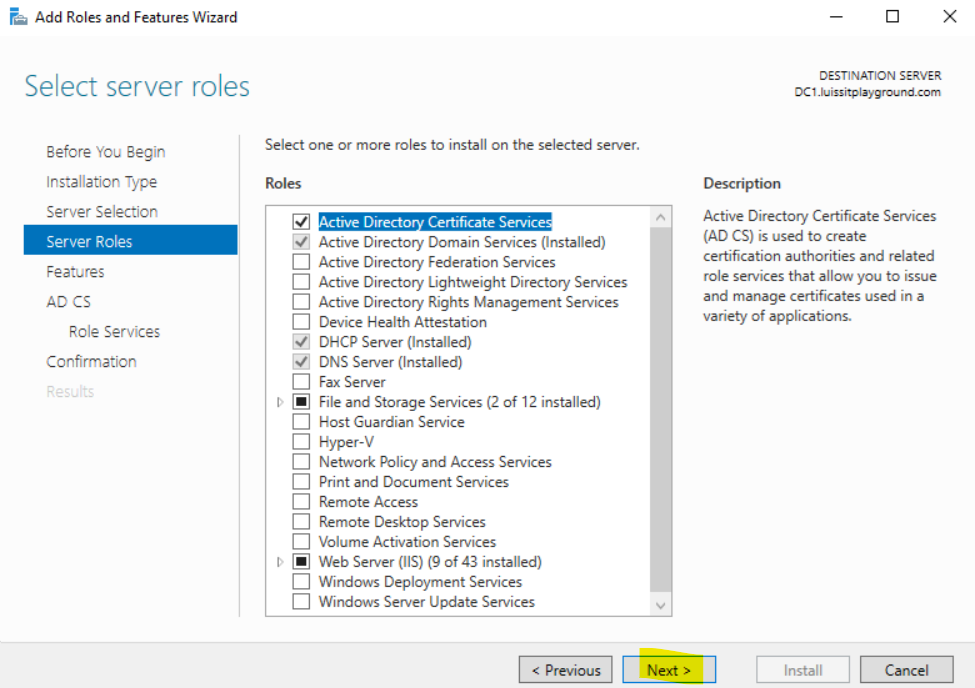
Task: Check Network Policy and Access Services
Action: pyautogui.click(x=301, y=462)
